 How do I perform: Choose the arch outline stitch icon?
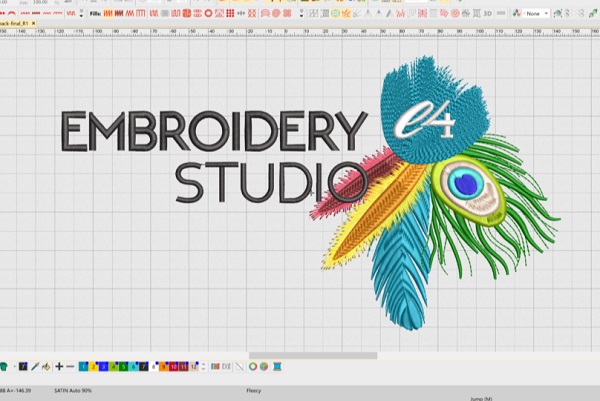coord(12,13)
